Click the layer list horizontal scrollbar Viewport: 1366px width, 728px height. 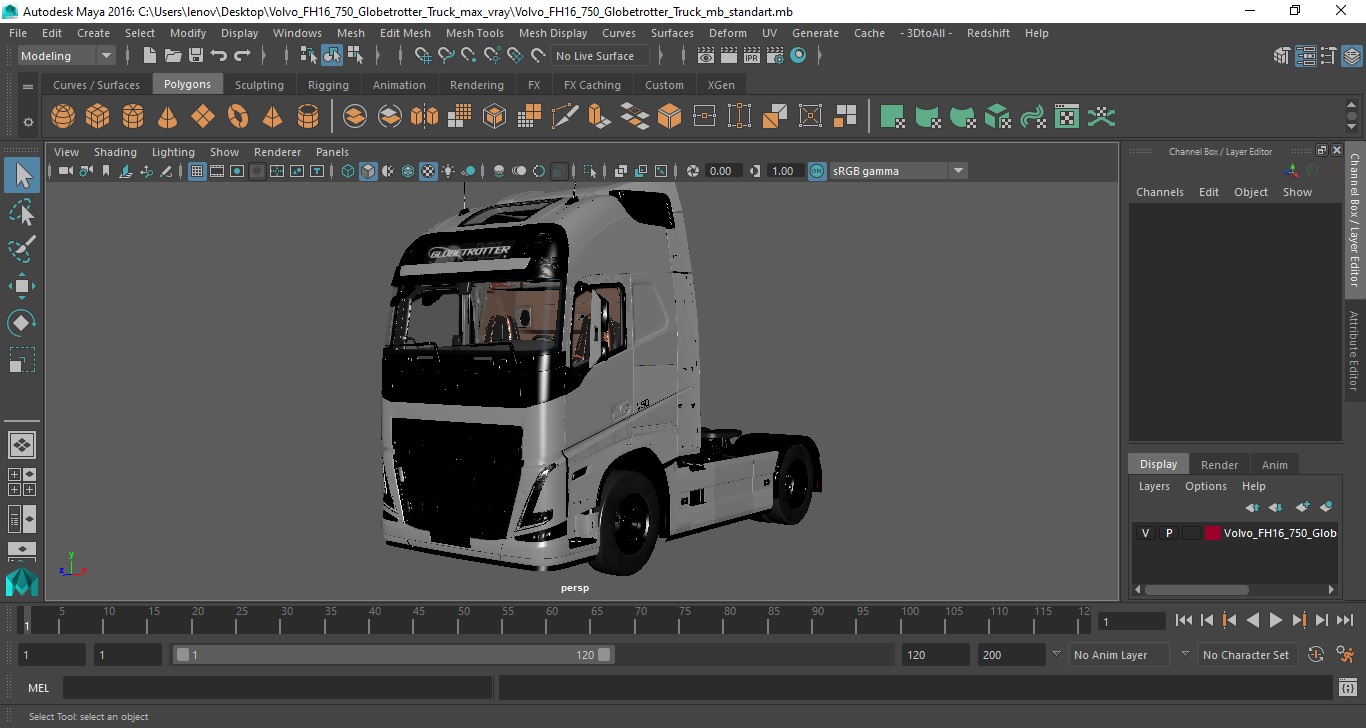click(x=1196, y=589)
